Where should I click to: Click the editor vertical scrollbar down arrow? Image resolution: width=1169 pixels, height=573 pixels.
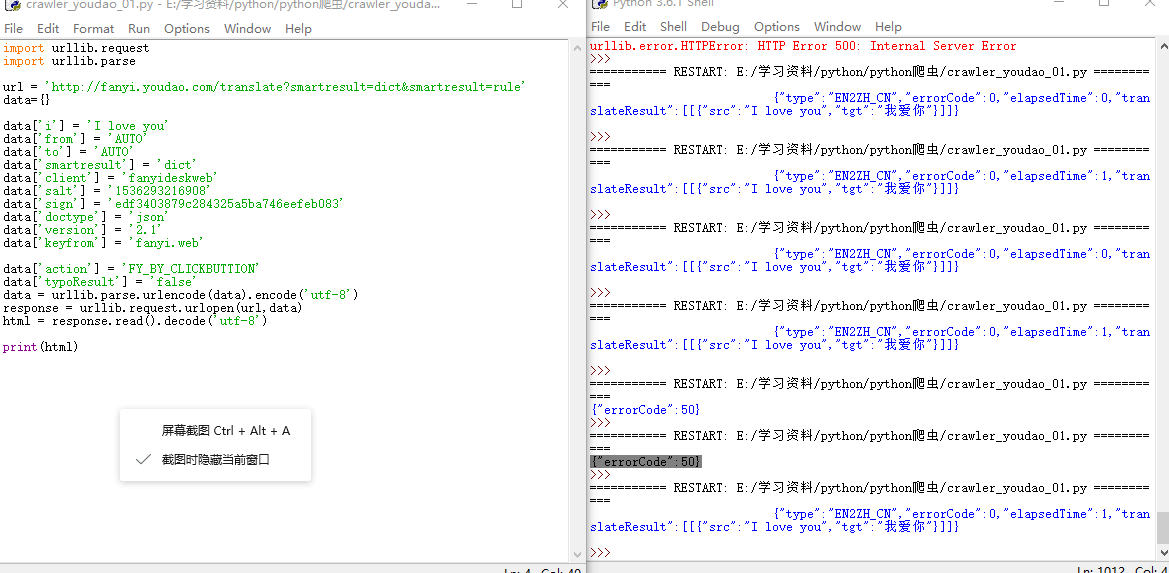(x=576, y=553)
